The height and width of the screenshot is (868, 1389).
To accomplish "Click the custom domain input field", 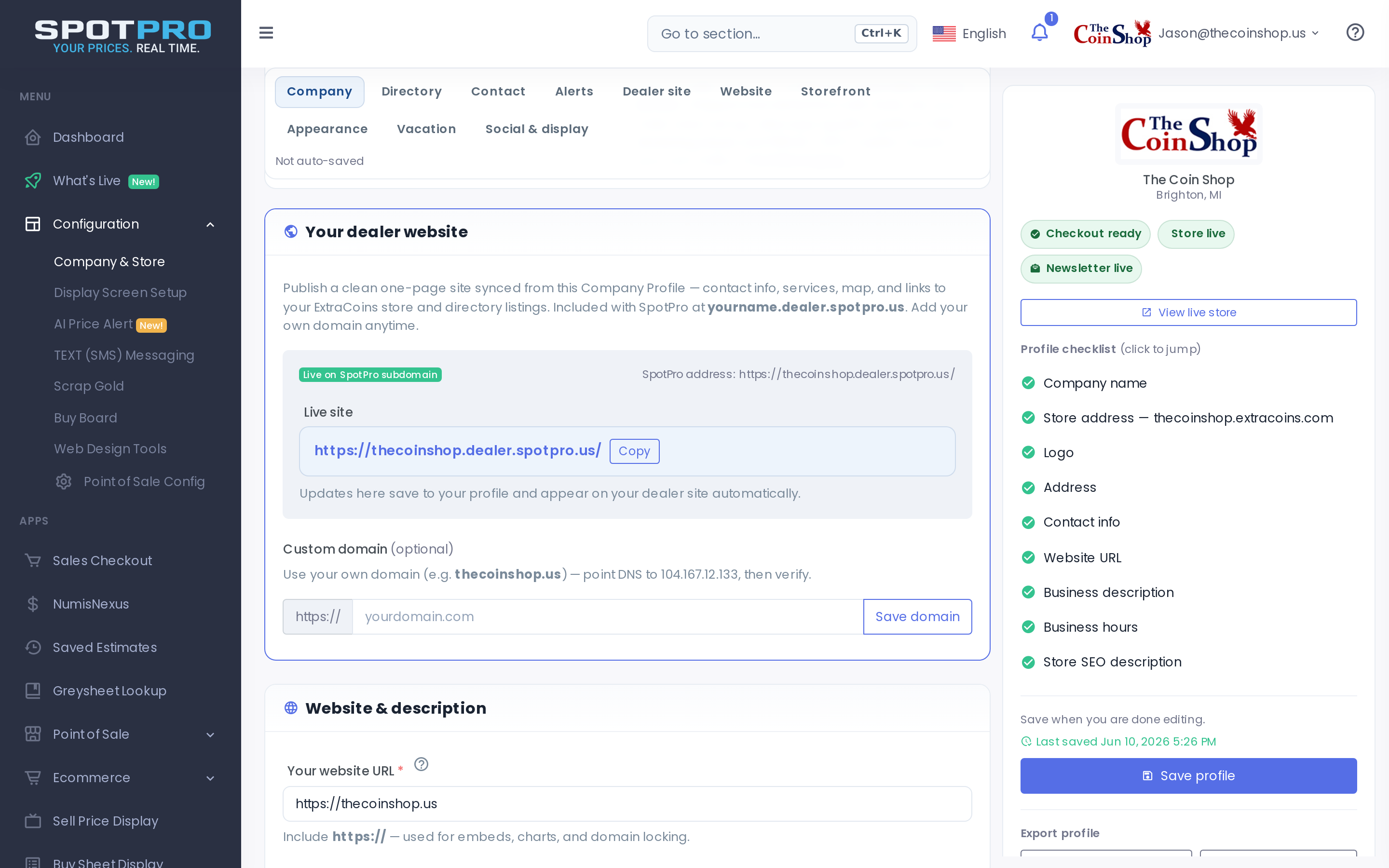I will 608,617.
